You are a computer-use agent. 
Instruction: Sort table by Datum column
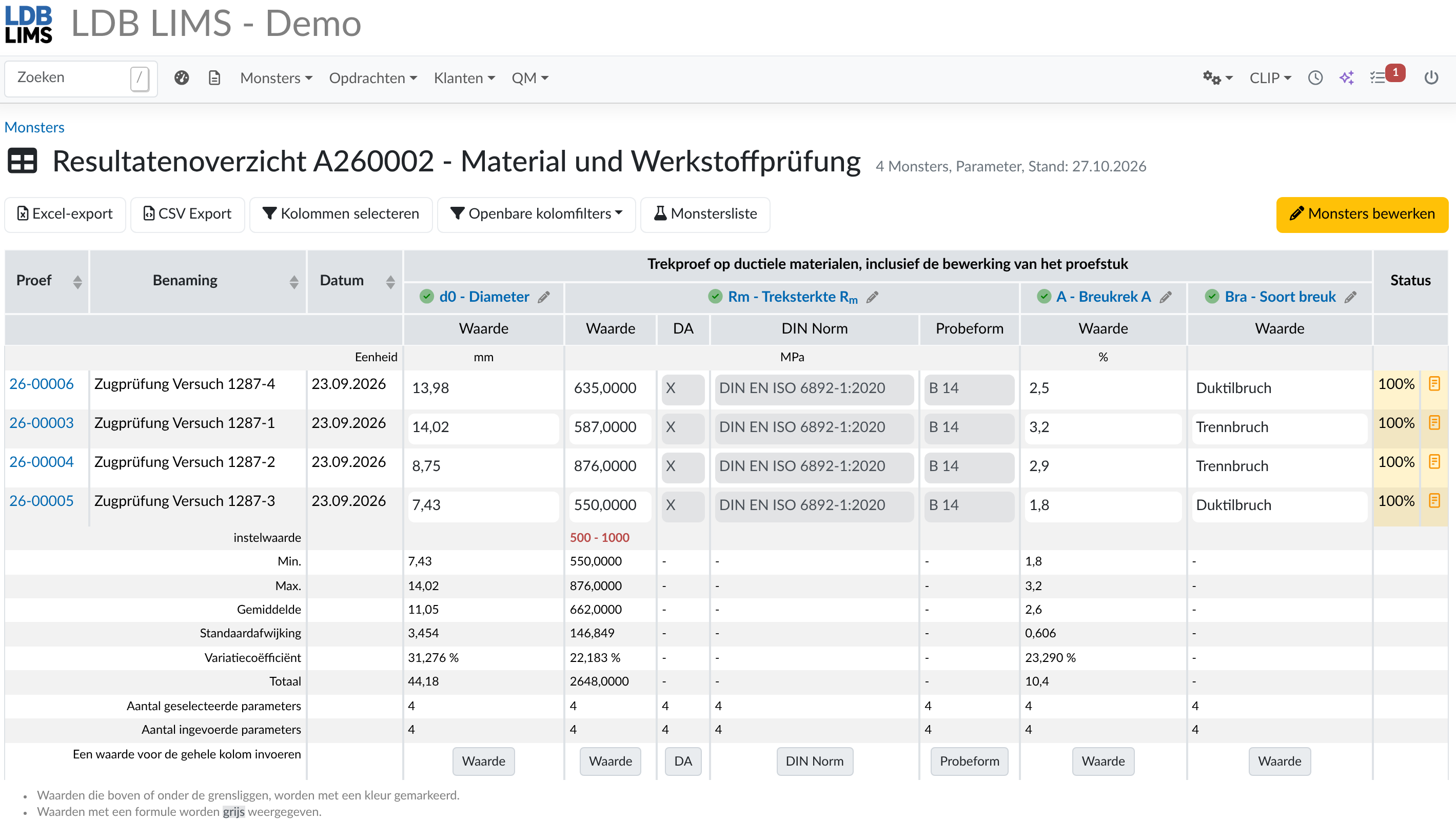390,282
